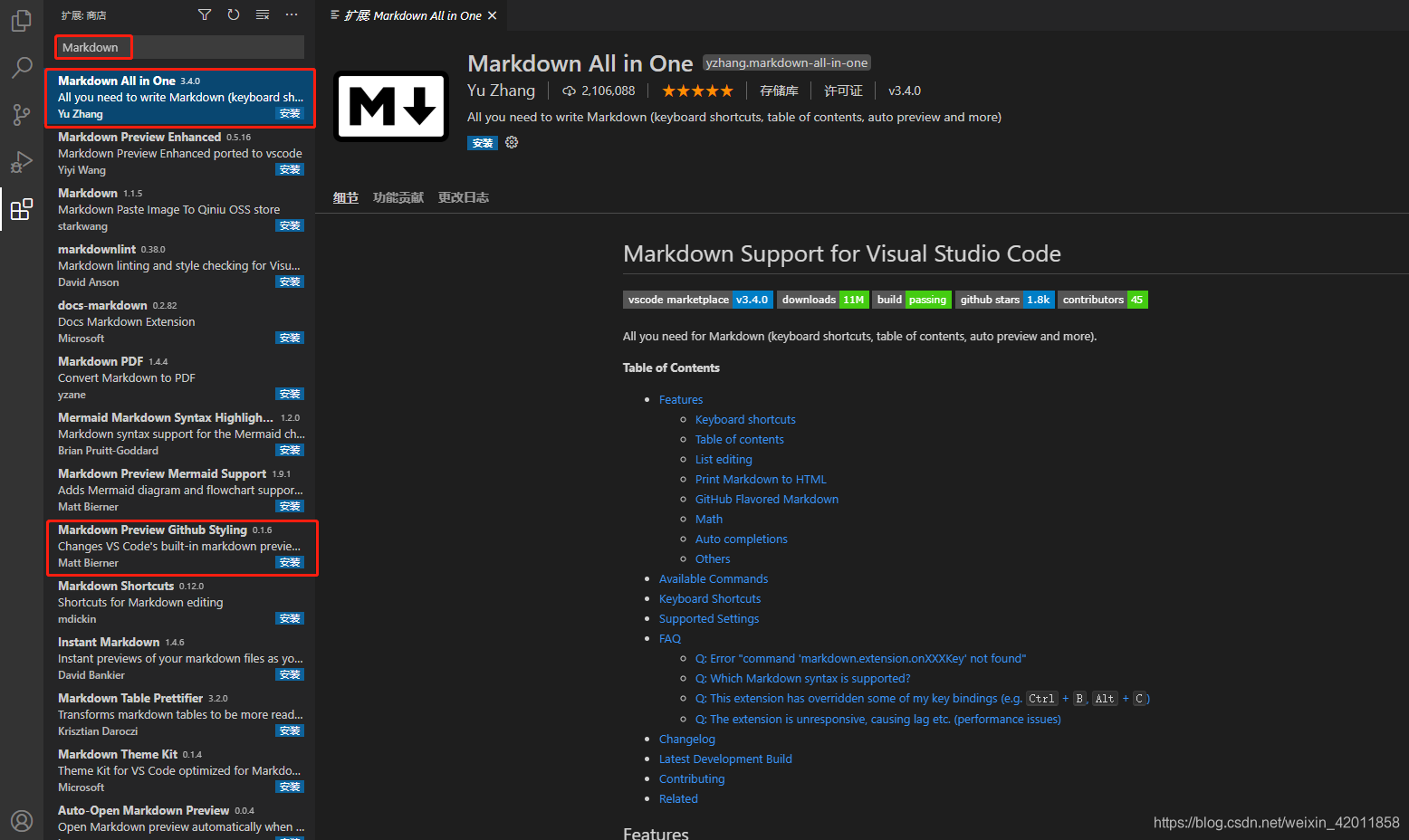Screen dimensions: 1409x840
Task: Click the contributors 45 badge
Action: coord(1103,300)
